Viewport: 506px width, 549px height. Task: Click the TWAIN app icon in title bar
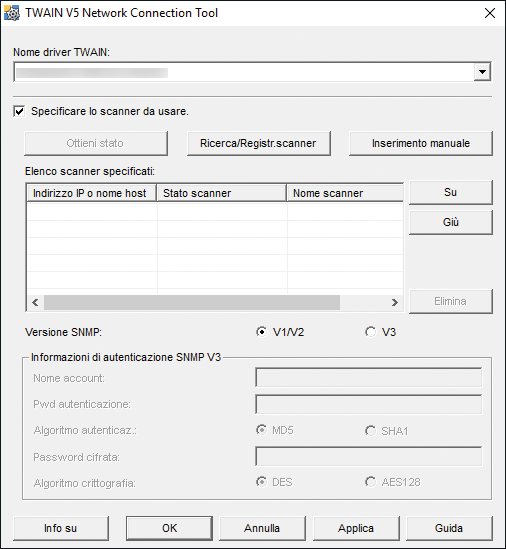[x=12, y=13]
